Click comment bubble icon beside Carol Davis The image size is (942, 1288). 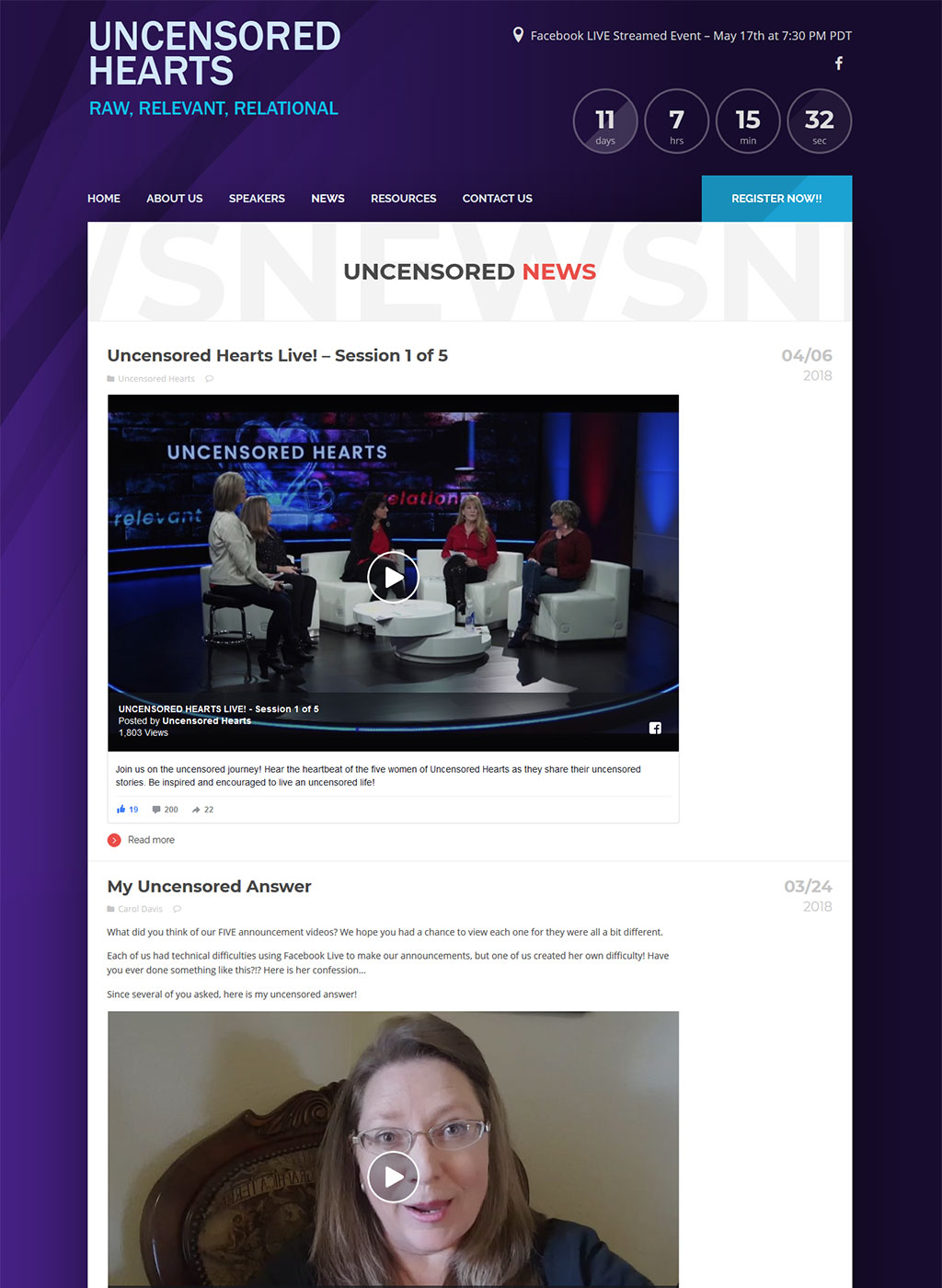click(177, 909)
